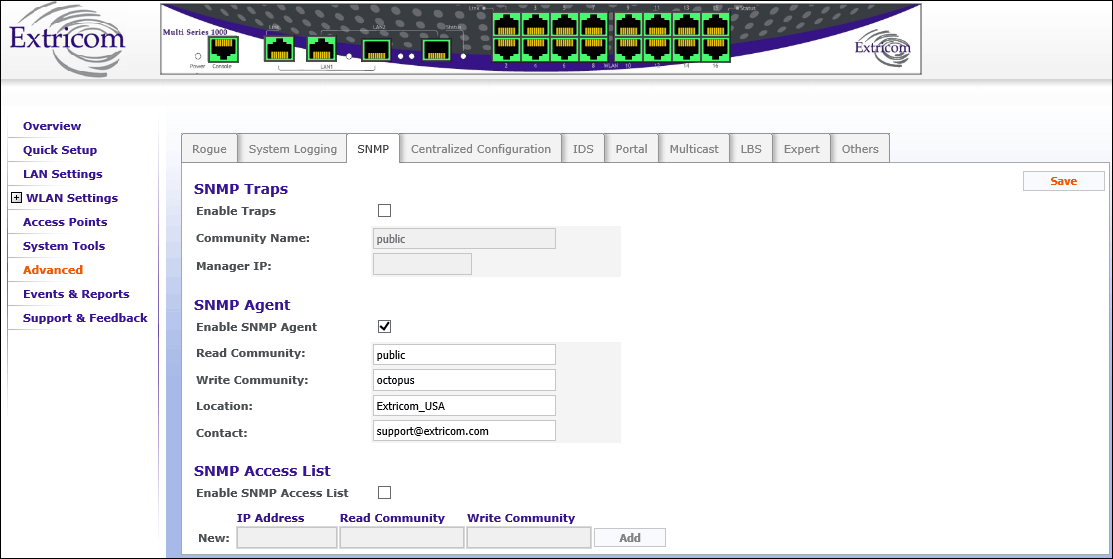Go to Support & Feedback
This screenshot has width=1113, height=559.
click(85, 318)
